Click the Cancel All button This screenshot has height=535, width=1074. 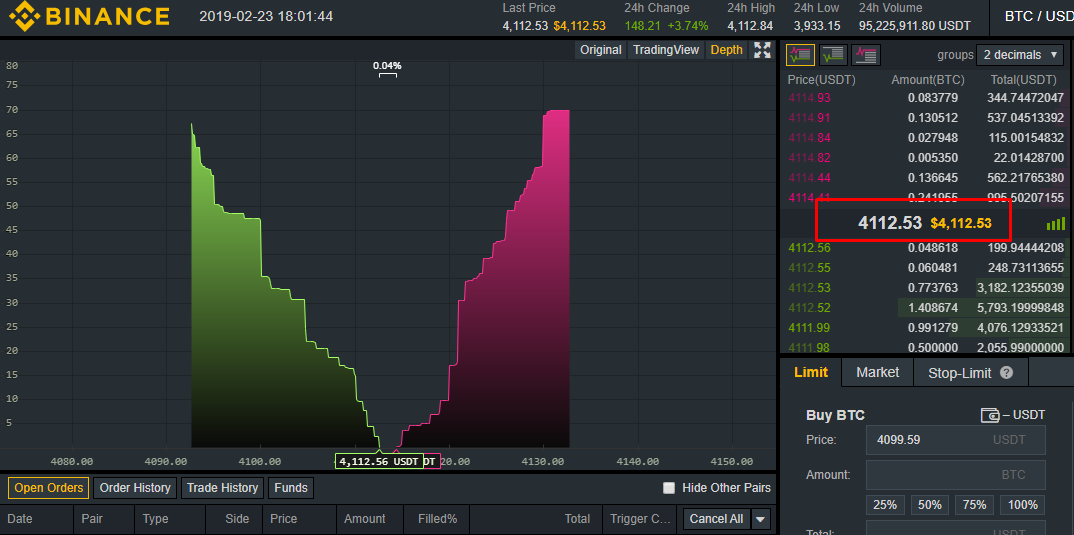[716, 519]
